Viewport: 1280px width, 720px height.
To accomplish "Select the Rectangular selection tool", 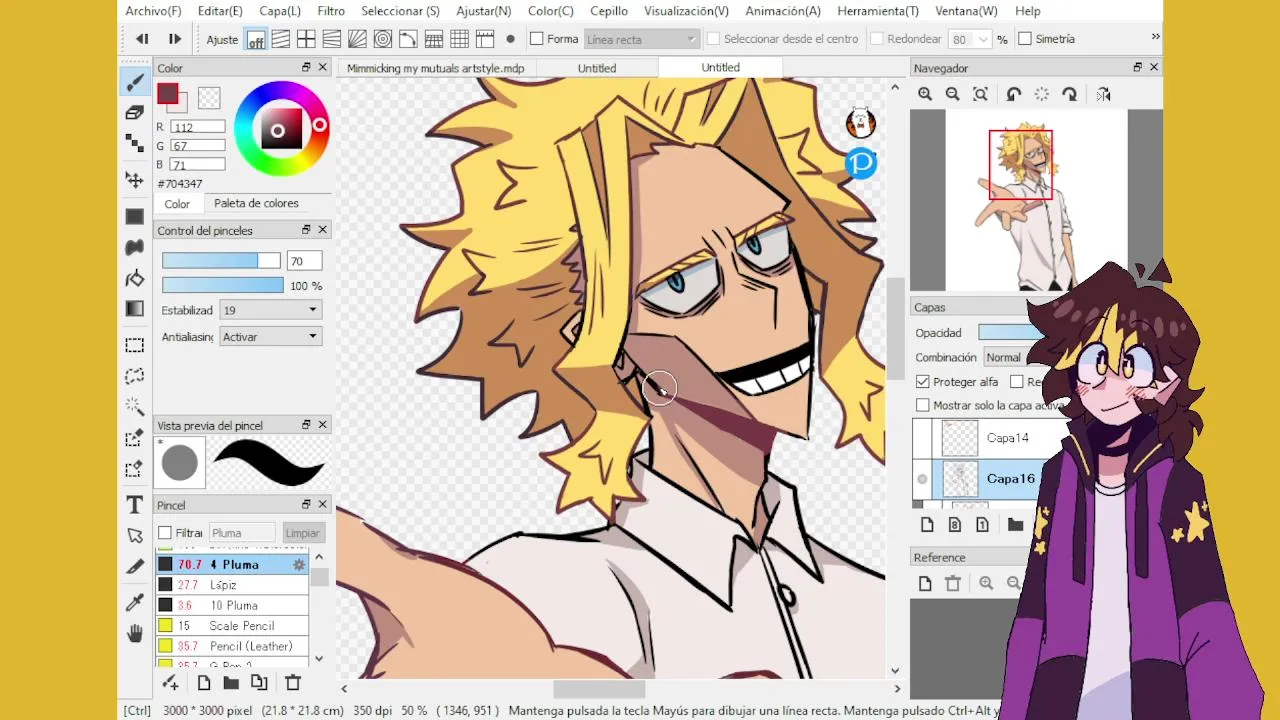I will 135,345.
